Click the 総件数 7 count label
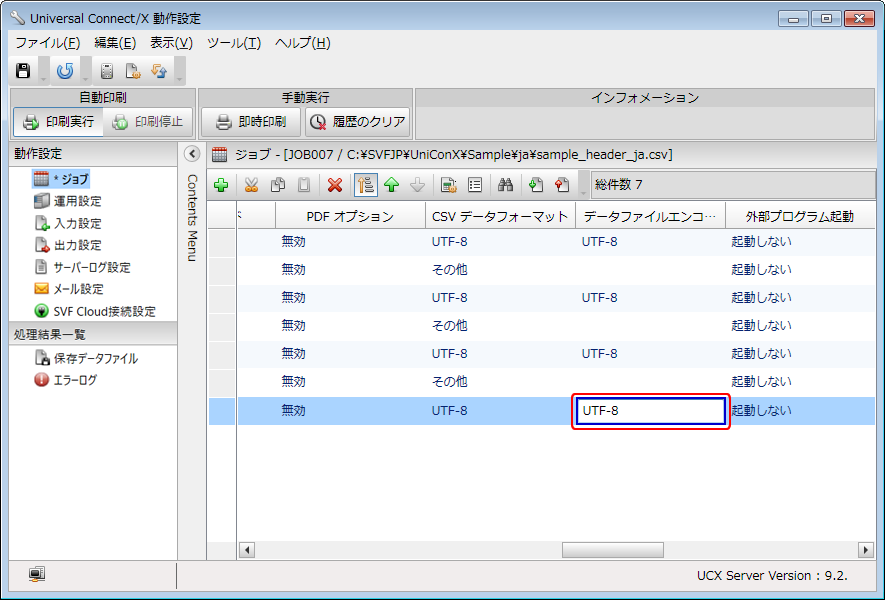 click(x=619, y=185)
